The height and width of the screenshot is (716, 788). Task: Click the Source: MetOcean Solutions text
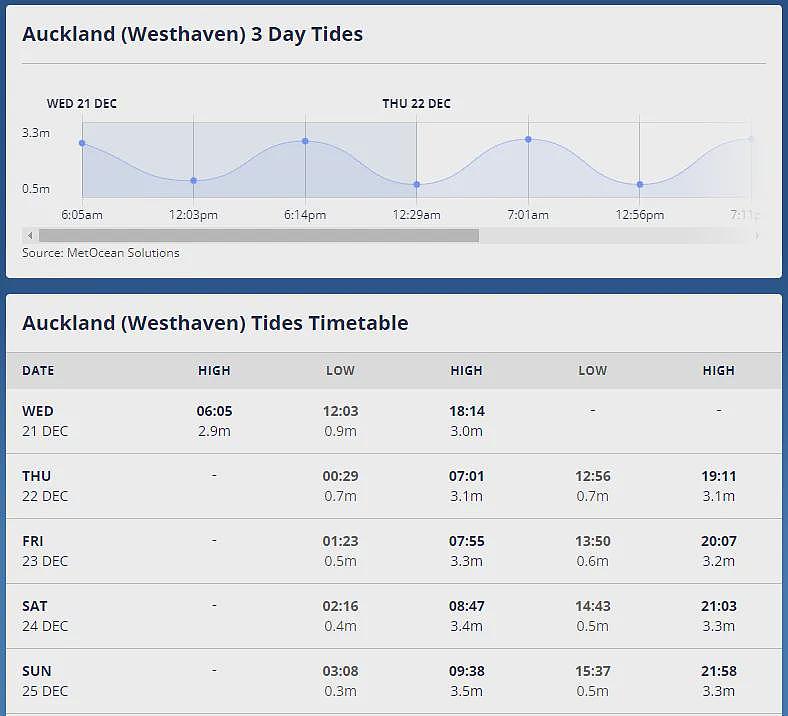[x=101, y=253]
